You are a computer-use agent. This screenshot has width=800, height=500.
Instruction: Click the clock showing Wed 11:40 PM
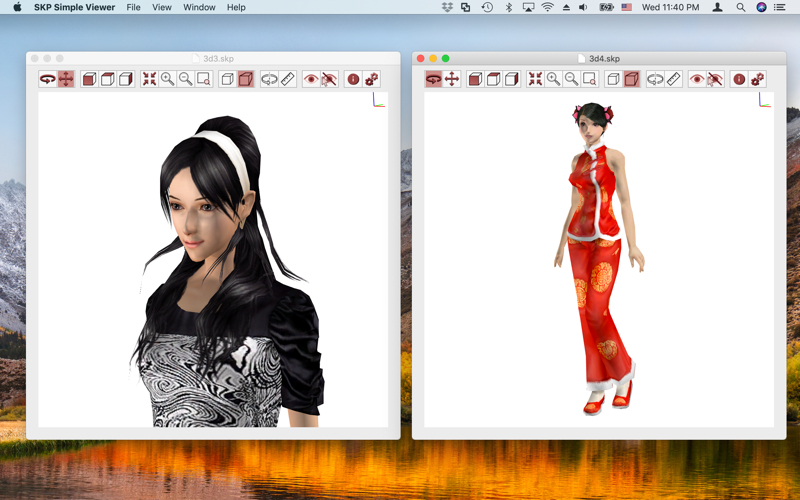click(x=670, y=7)
